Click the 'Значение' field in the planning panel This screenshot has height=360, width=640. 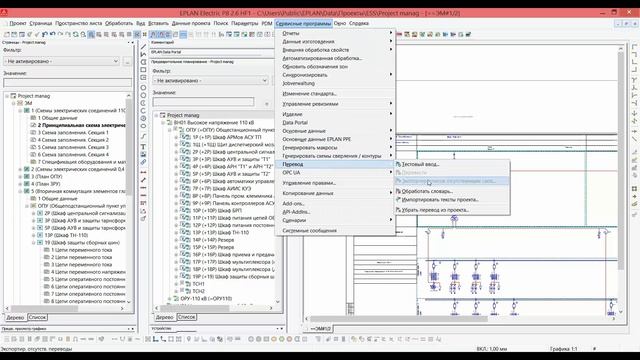[203, 102]
